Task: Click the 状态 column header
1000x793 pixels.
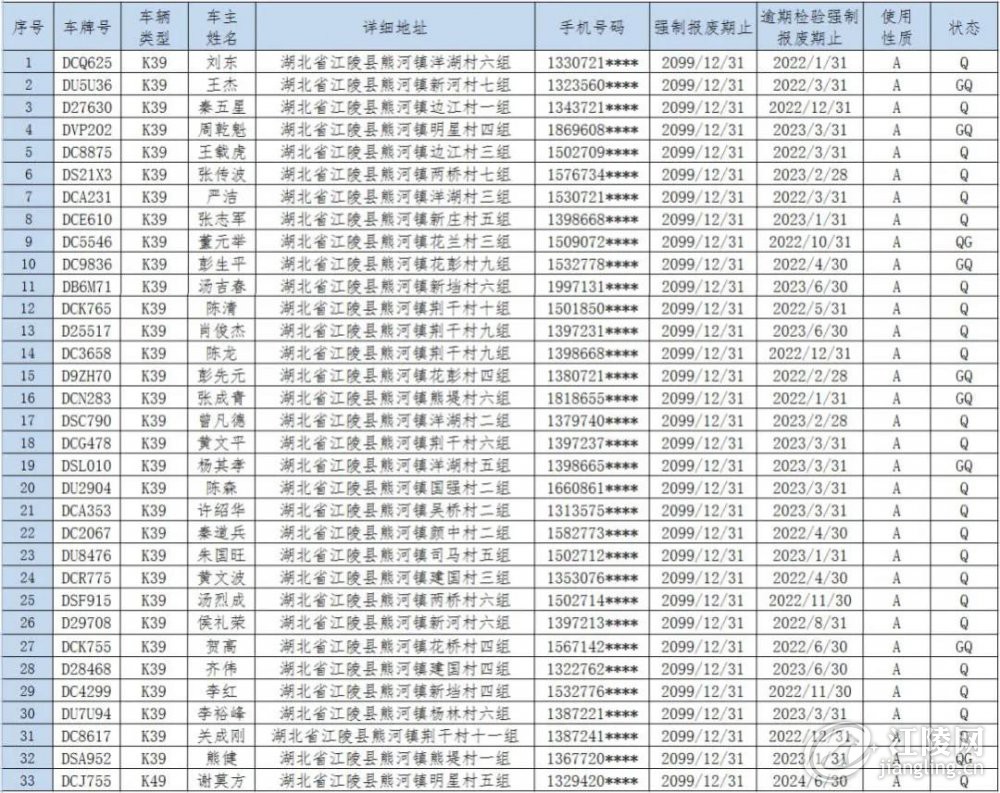Action: 964,27
